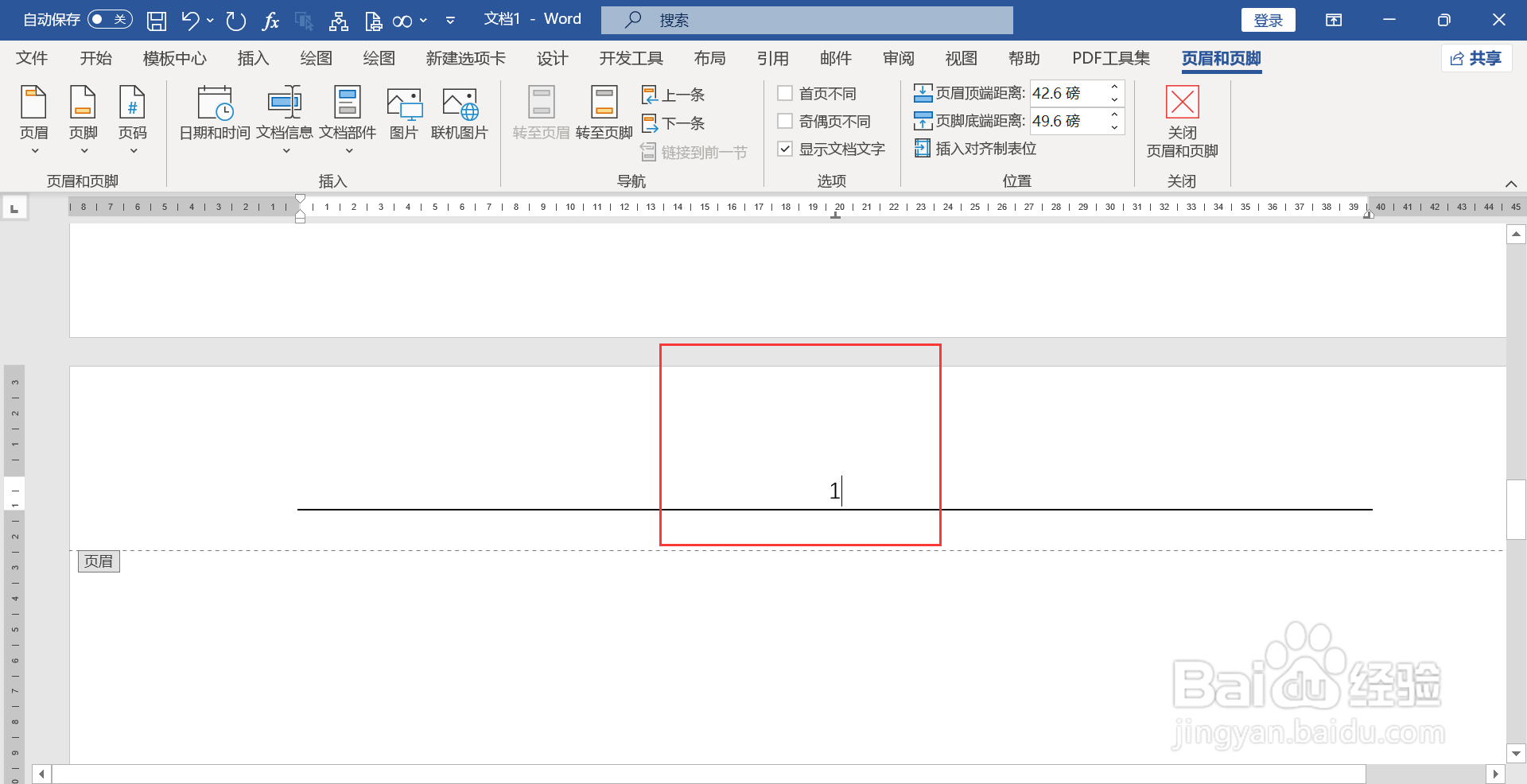Click in the Search (搜索) box

tap(807, 20)
